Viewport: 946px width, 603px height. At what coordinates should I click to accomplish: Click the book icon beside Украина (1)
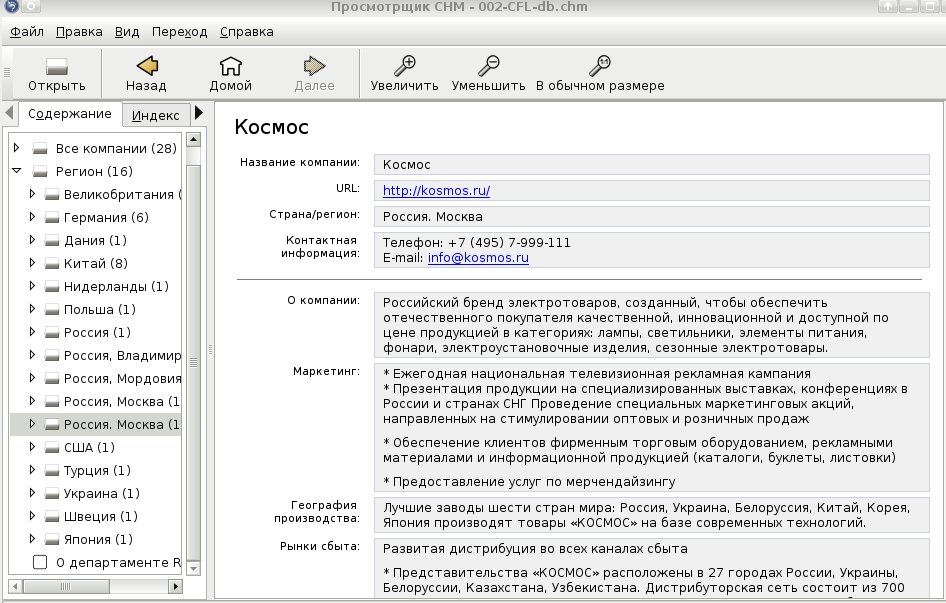(x=52, y=493)
